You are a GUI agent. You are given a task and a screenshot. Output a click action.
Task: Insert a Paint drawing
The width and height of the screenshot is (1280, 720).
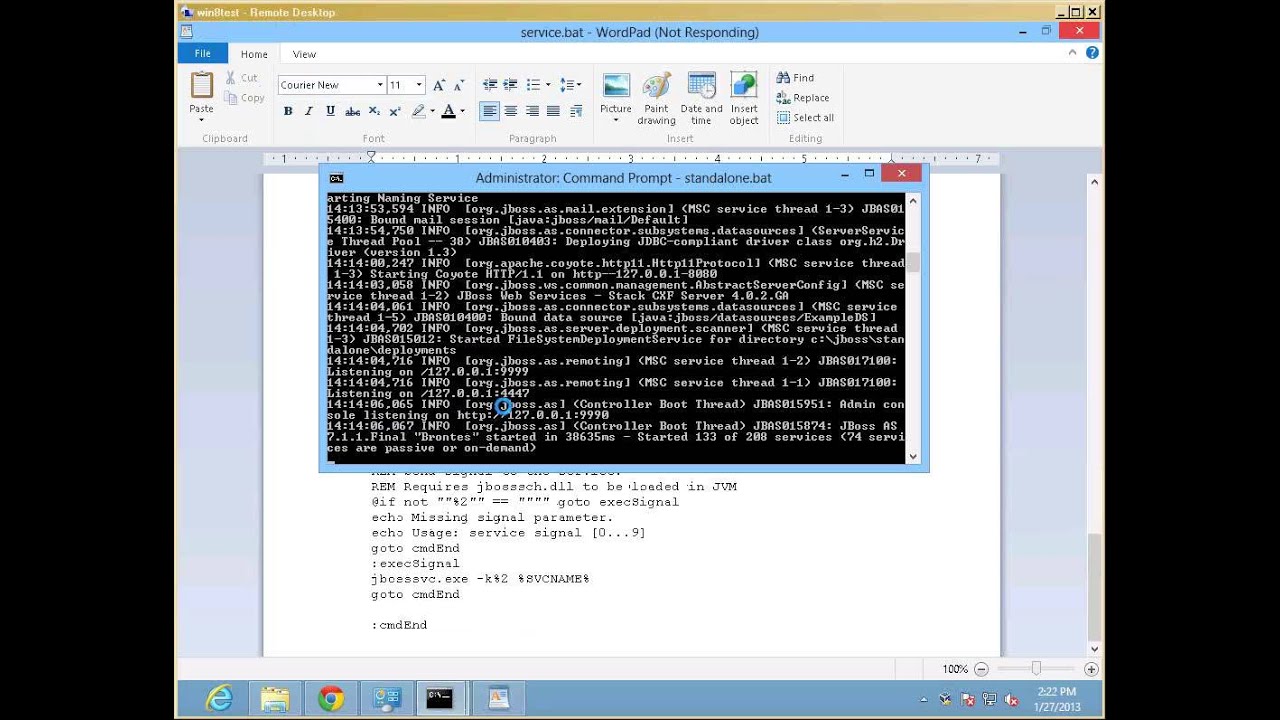(656, 98)
